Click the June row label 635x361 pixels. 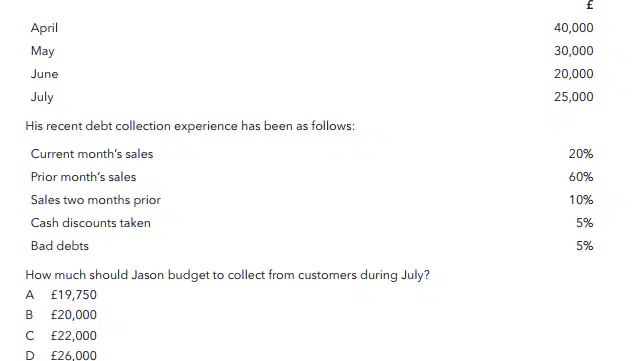[x=45, y=74]
